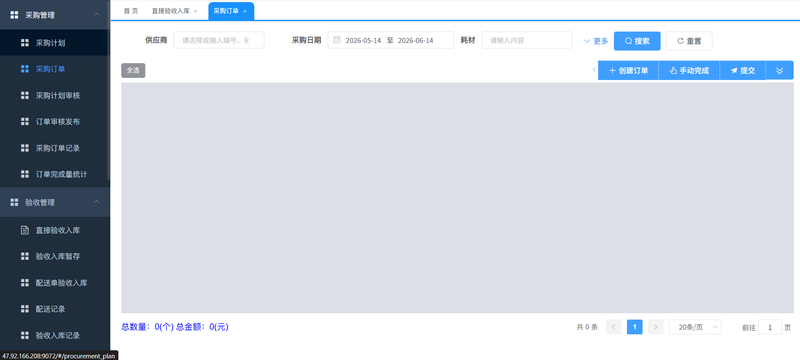Click the icon beside 订单完成量统计
The height and width of the screenshot is (360, 800).
[24, 174]
